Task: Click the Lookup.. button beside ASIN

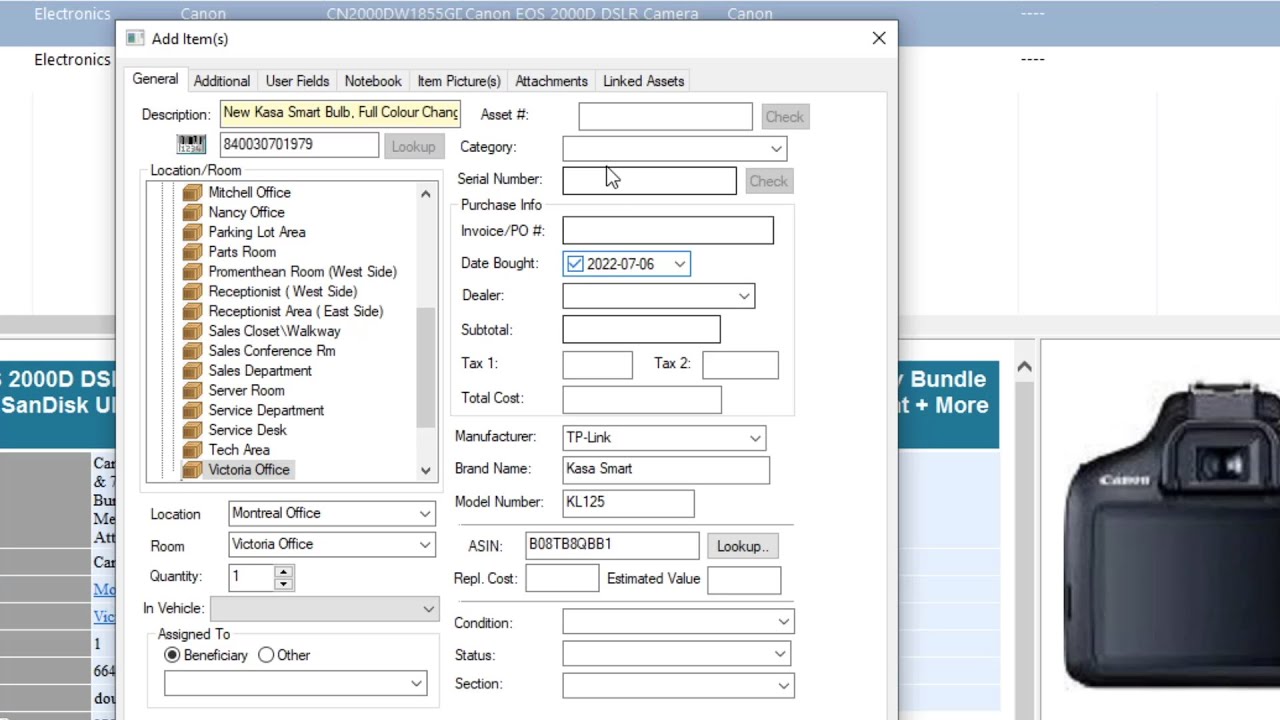Action: [742, 546]
